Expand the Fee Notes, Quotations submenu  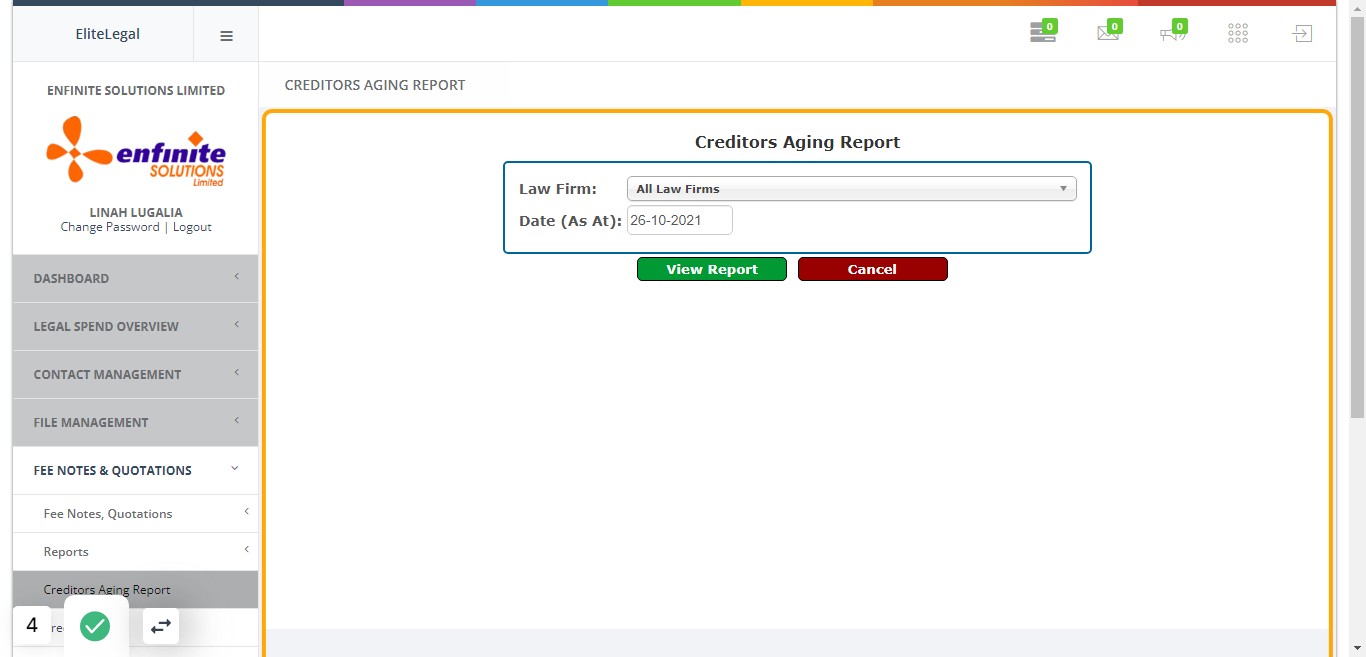point(135,513)
